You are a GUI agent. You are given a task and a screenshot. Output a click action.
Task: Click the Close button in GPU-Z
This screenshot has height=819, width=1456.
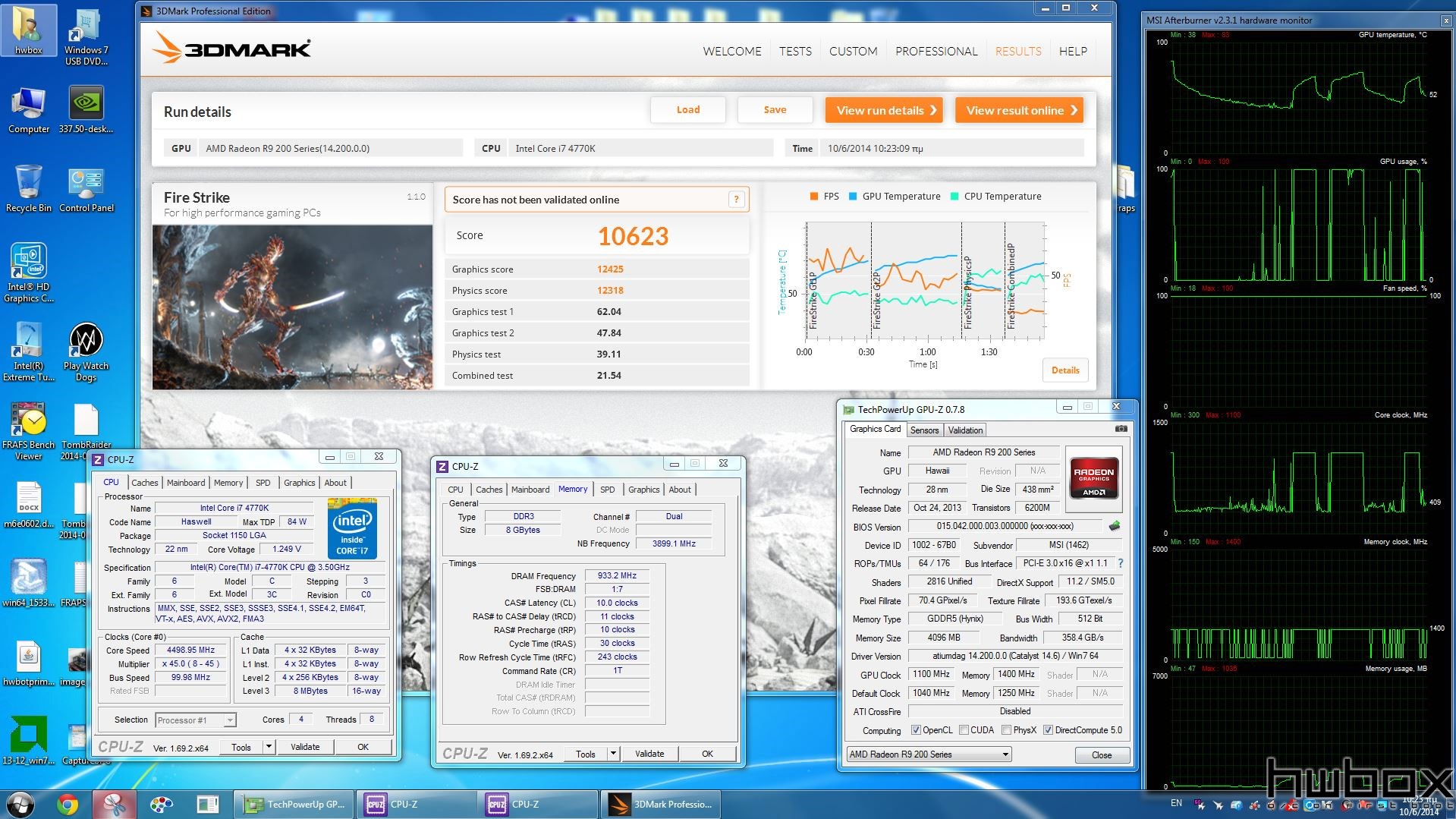1102,755
